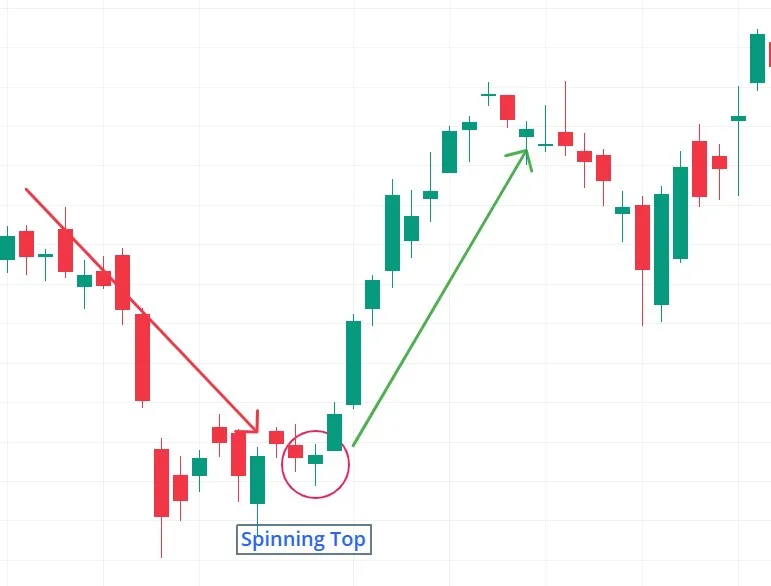
Task: Select the doji cross at the peak
Action: coord(488,94)
